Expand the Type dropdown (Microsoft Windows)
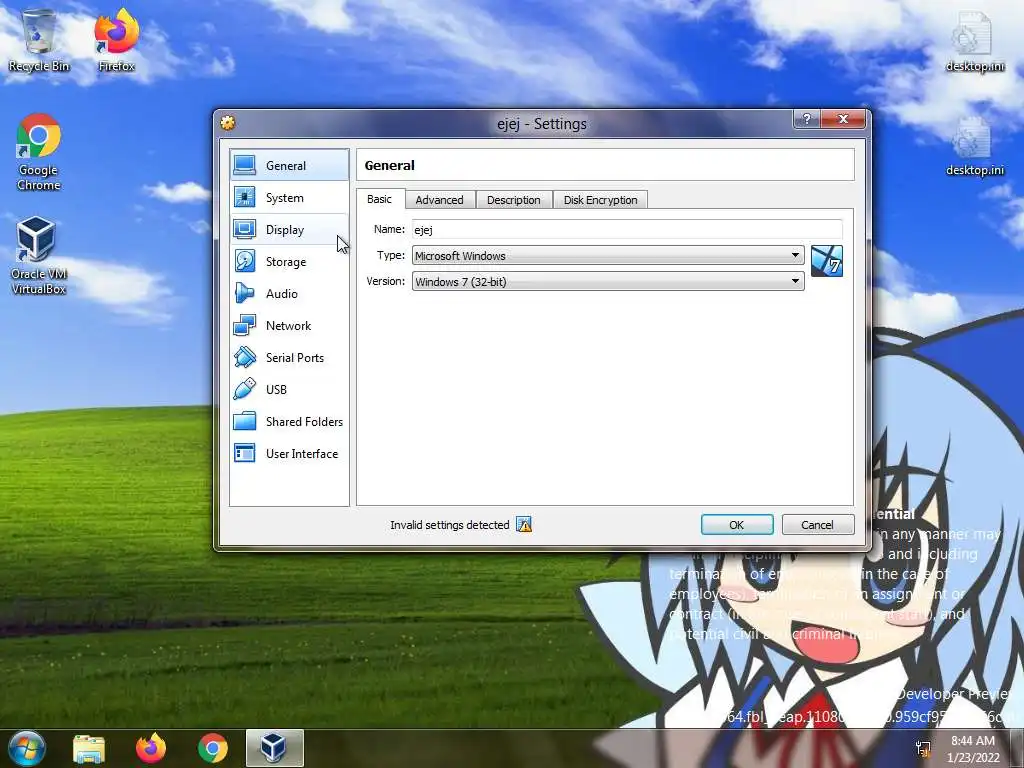Screen dimensions: 1024x768 click(607, 255)
